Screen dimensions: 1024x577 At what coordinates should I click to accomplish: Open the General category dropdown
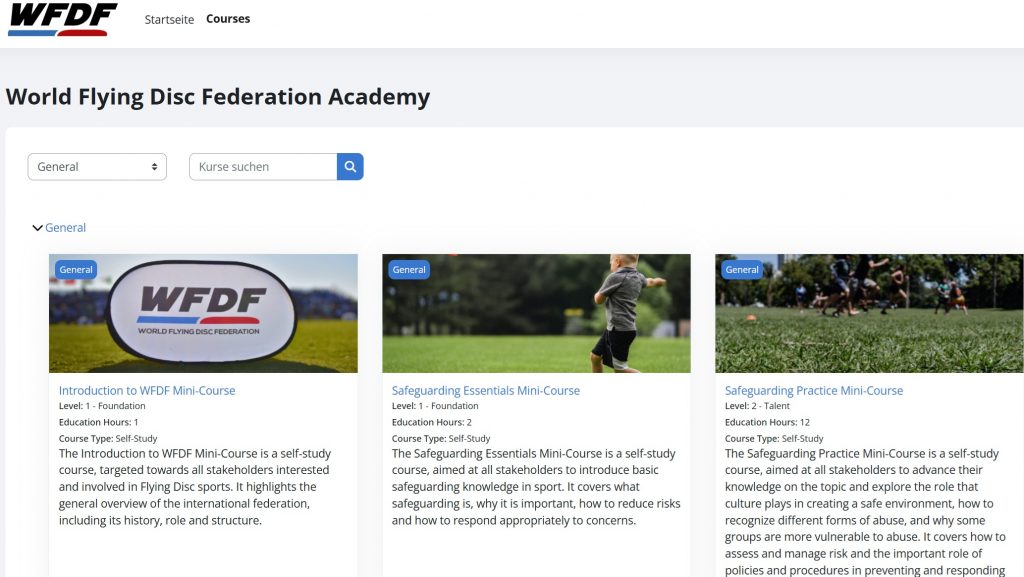coord(97,166)
